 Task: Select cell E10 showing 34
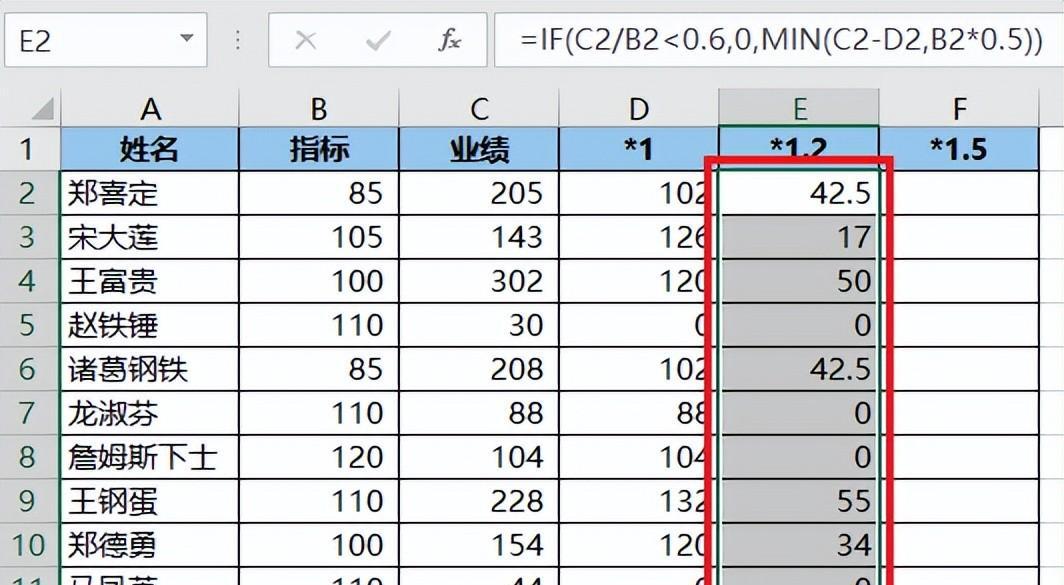[x=799, y=545]
